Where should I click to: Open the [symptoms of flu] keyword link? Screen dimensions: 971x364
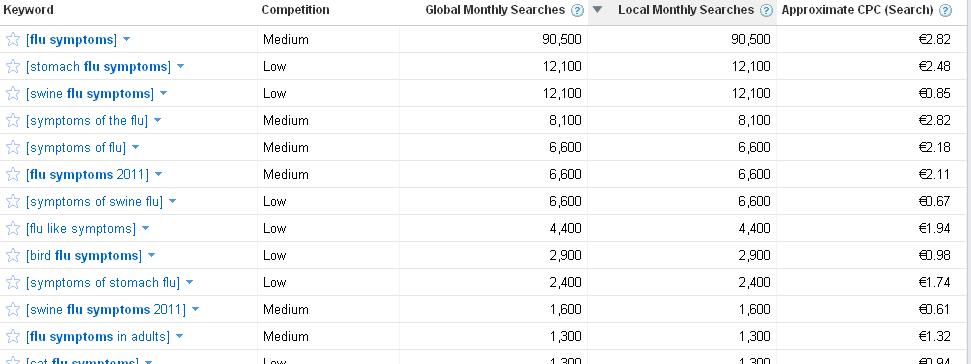coord(76,147)
